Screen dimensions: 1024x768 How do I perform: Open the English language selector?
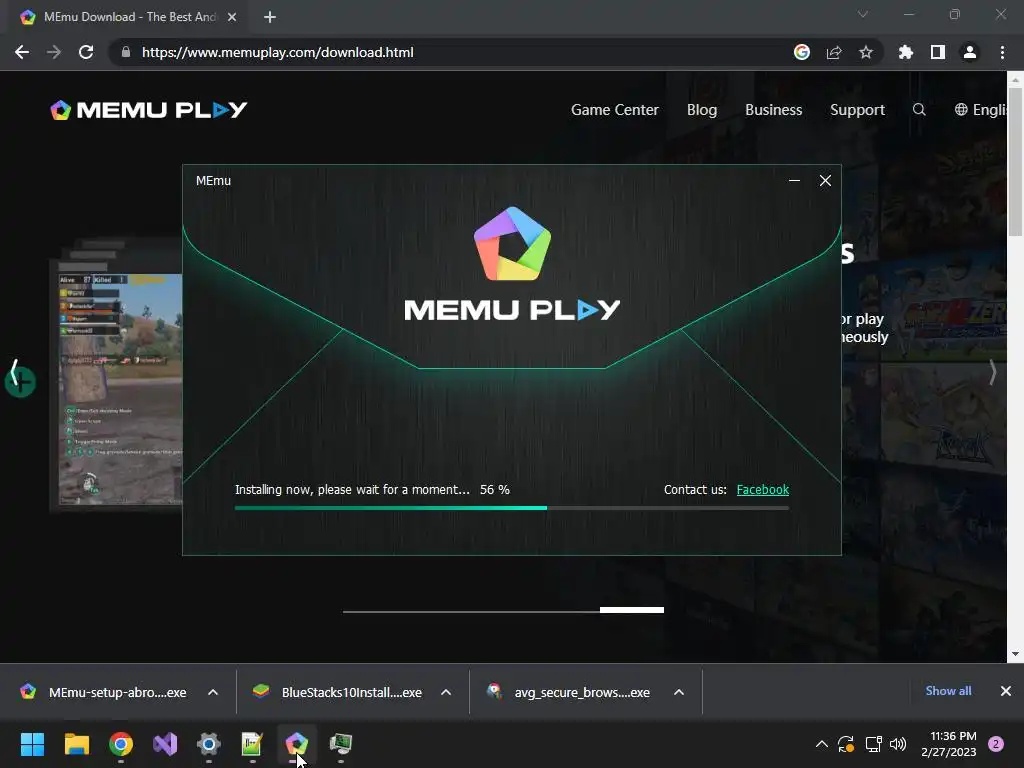pos(980,110)
